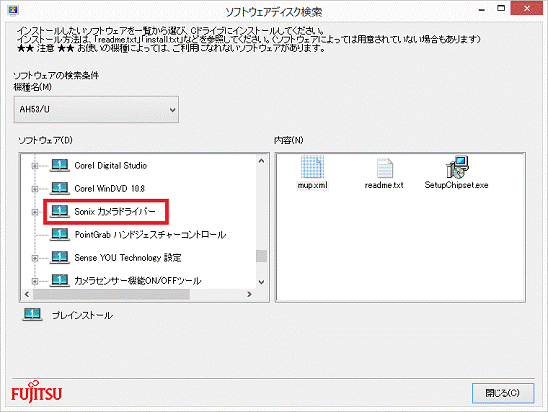
Task: Click the 閉じる(C) button
Action: 503,393
